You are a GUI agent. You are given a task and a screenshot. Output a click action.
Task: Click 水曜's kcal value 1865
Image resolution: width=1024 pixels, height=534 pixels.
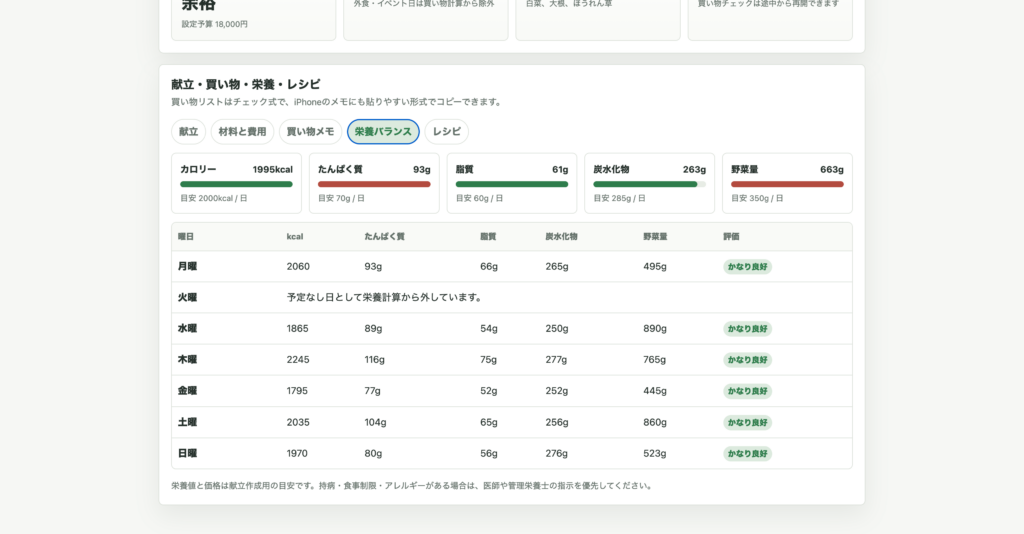(297, 328)
